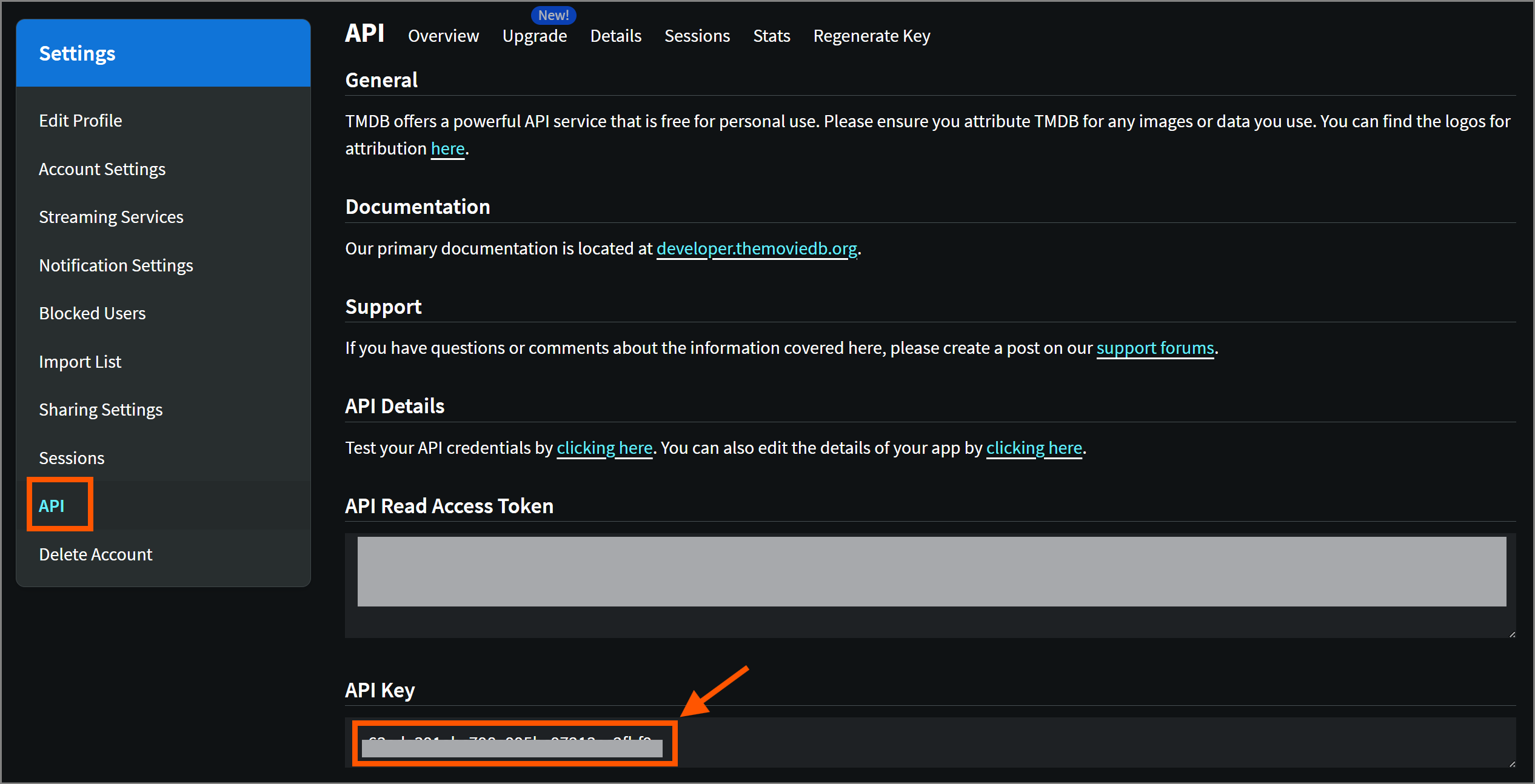
Task: Choose Delete Account in sidebar
Action: [96, 554]
